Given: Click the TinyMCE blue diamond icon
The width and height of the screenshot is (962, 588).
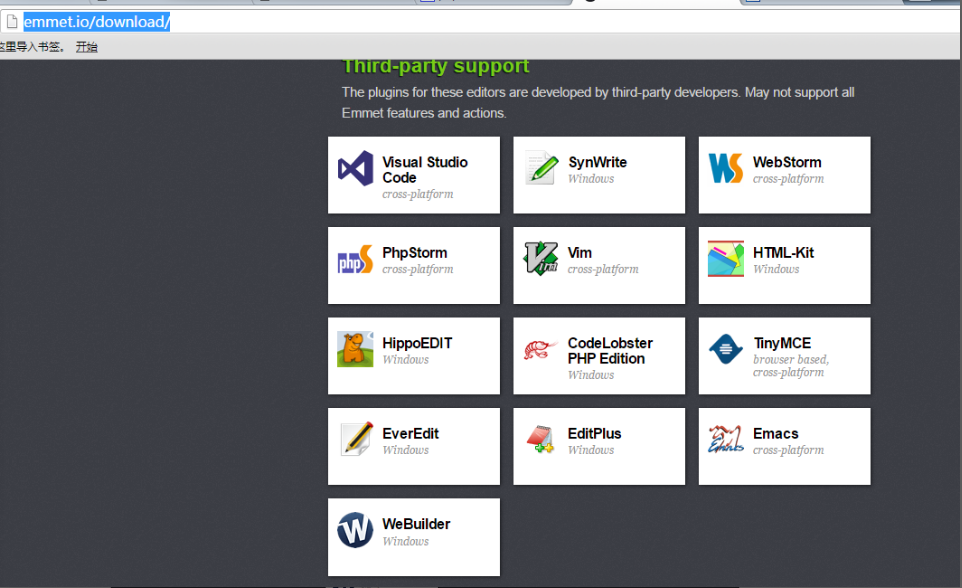Looking at the screenshot, I should [726, 349].
